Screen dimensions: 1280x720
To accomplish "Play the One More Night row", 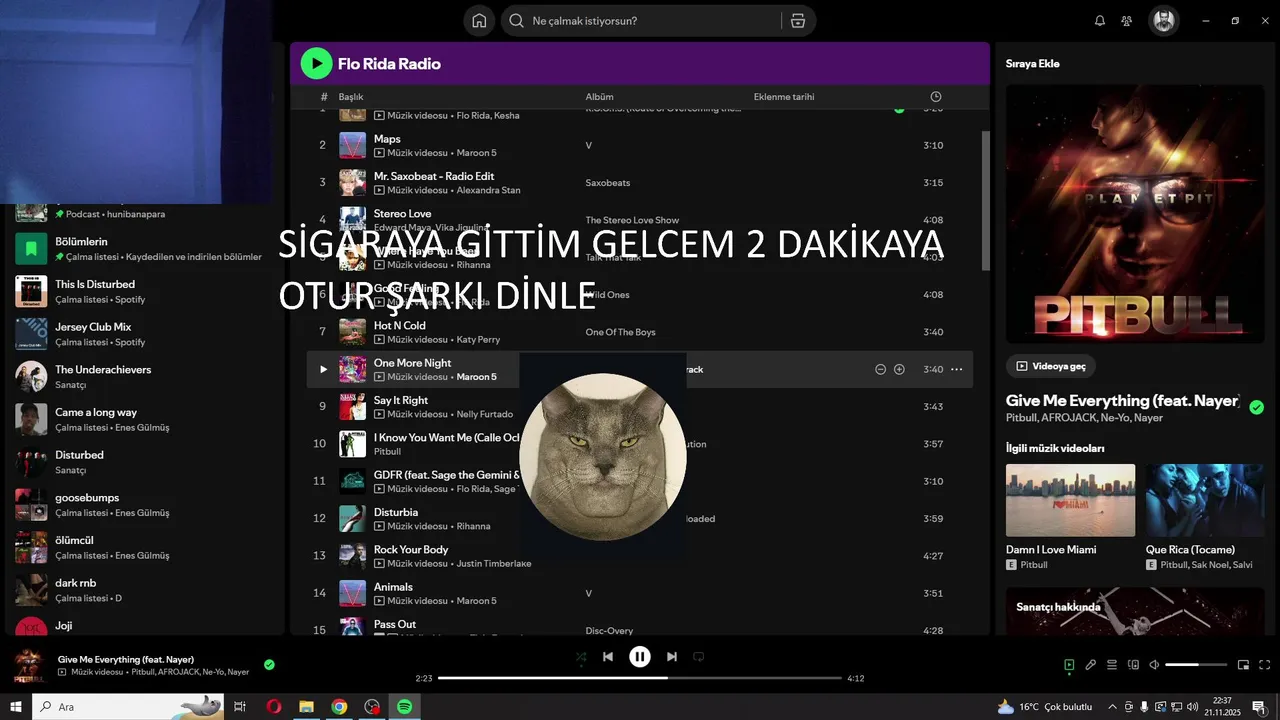I will click(323, 369).
